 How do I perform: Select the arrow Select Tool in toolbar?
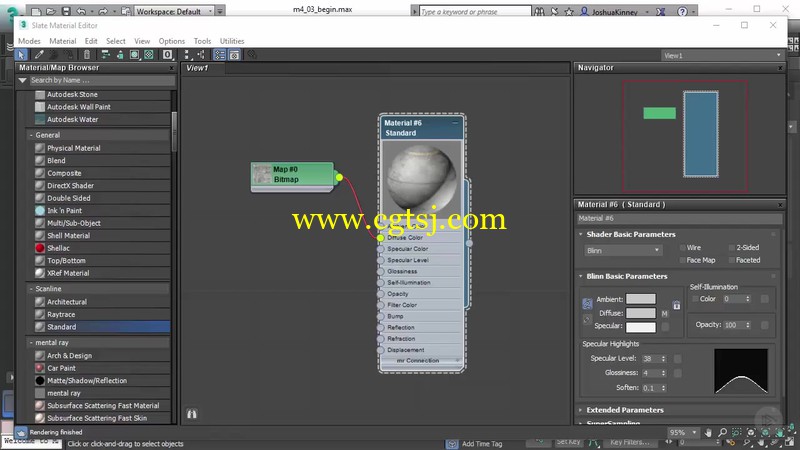20,55
